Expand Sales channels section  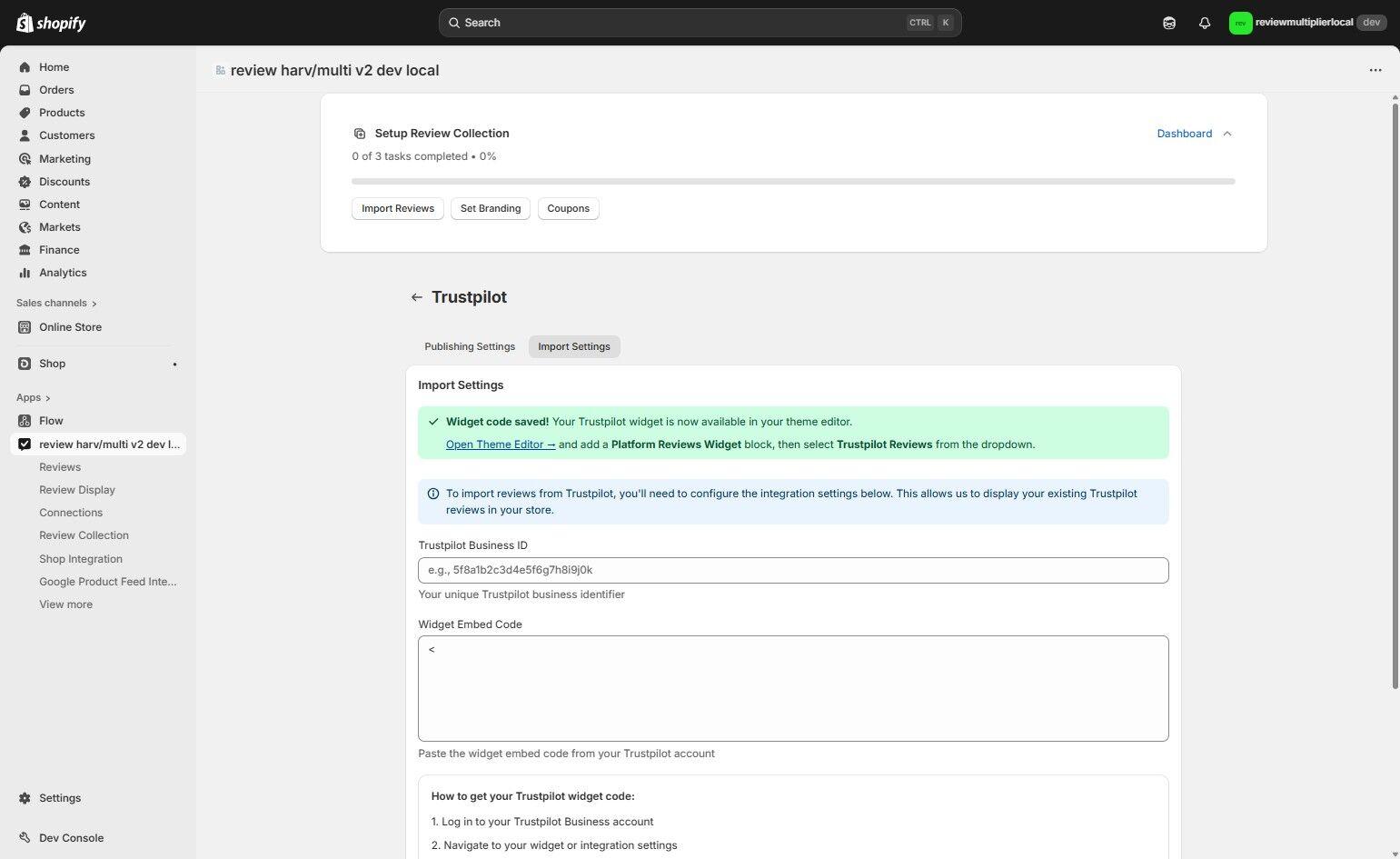56,303
